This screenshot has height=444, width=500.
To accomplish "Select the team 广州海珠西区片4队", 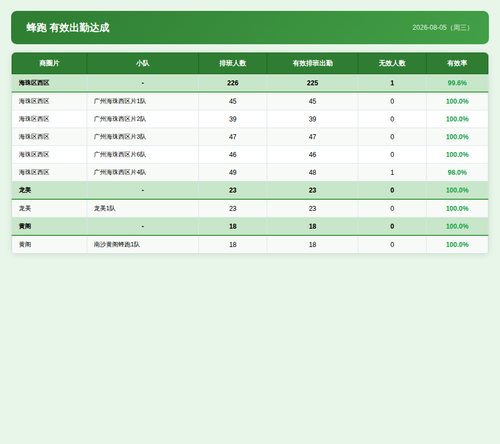I will (120, 172).
